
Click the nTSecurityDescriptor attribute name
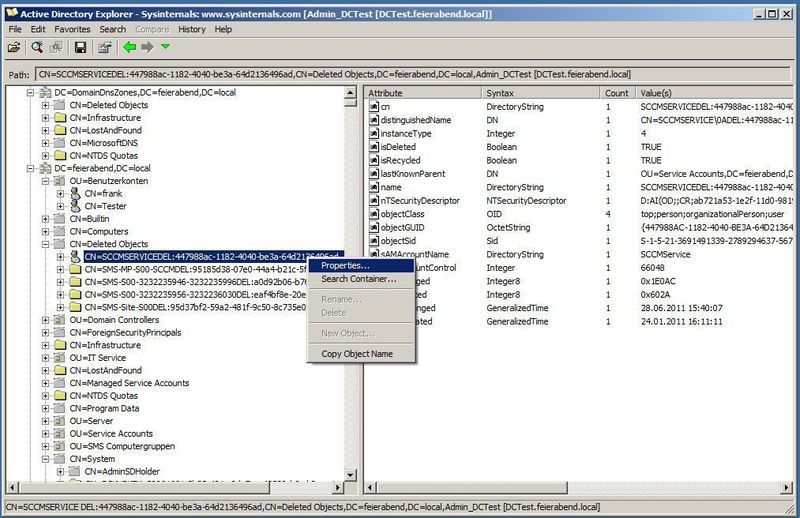pyautogui.click(x=420, y=201)
